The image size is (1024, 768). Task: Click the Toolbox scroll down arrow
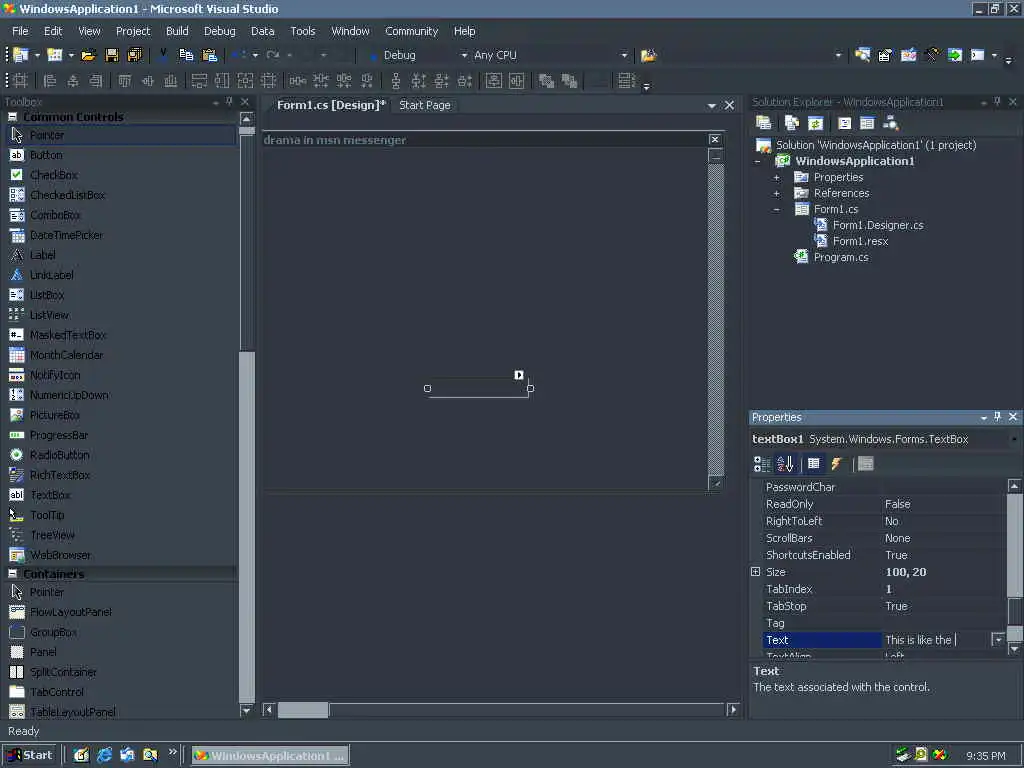tap(246, 711)
